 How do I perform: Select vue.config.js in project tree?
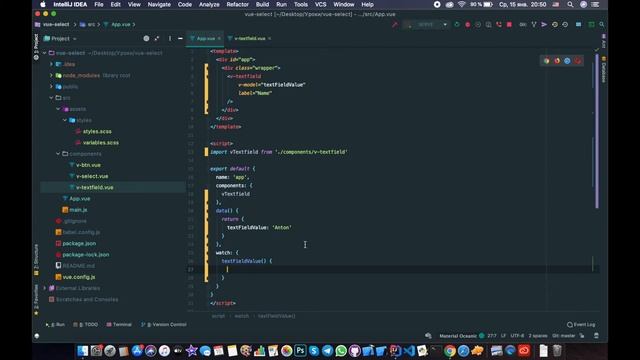click(x=79, y=277)
